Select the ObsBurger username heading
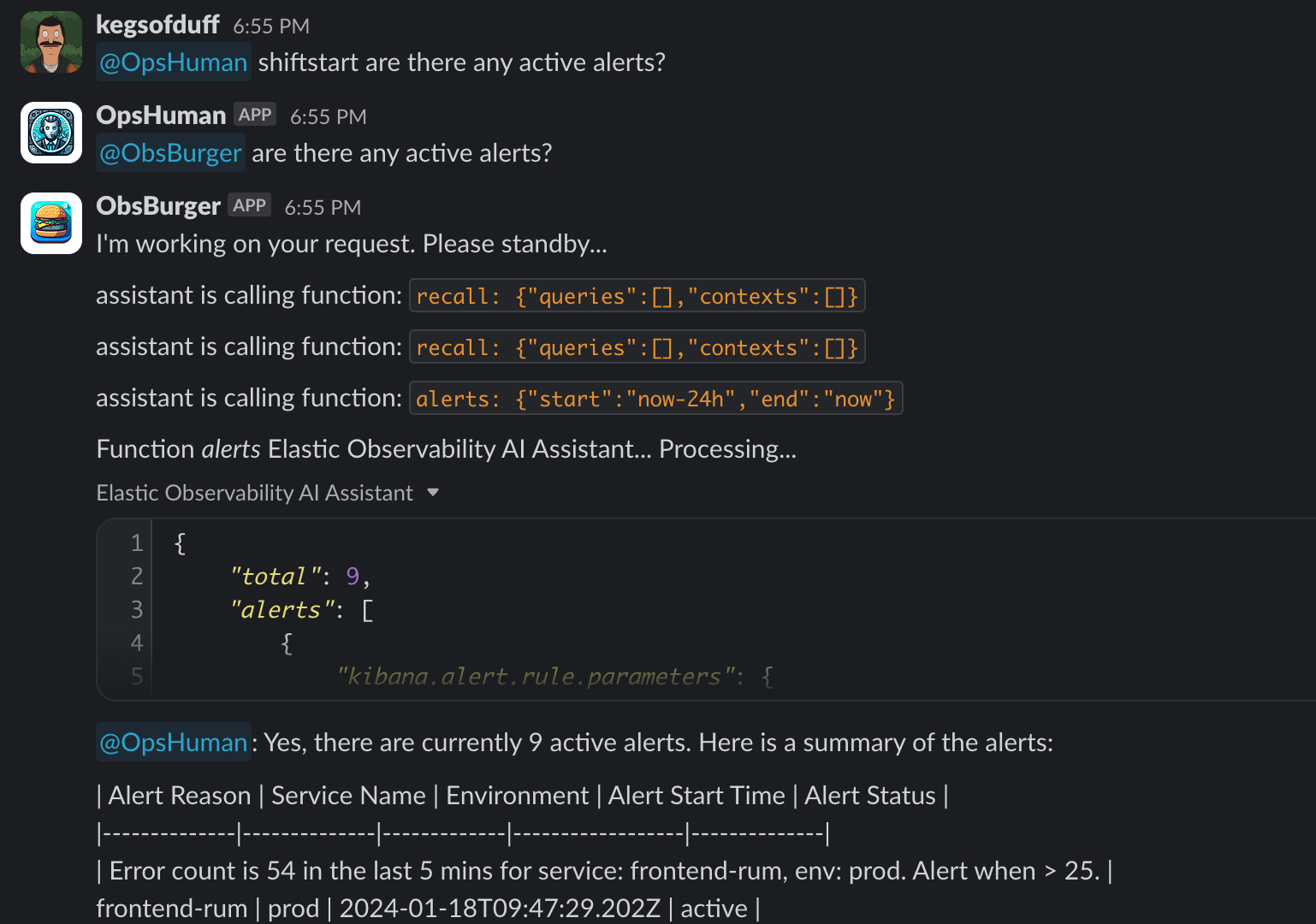Image resolution: width=1316 pixels, height=924 pixels. click(x=158, y=205)
